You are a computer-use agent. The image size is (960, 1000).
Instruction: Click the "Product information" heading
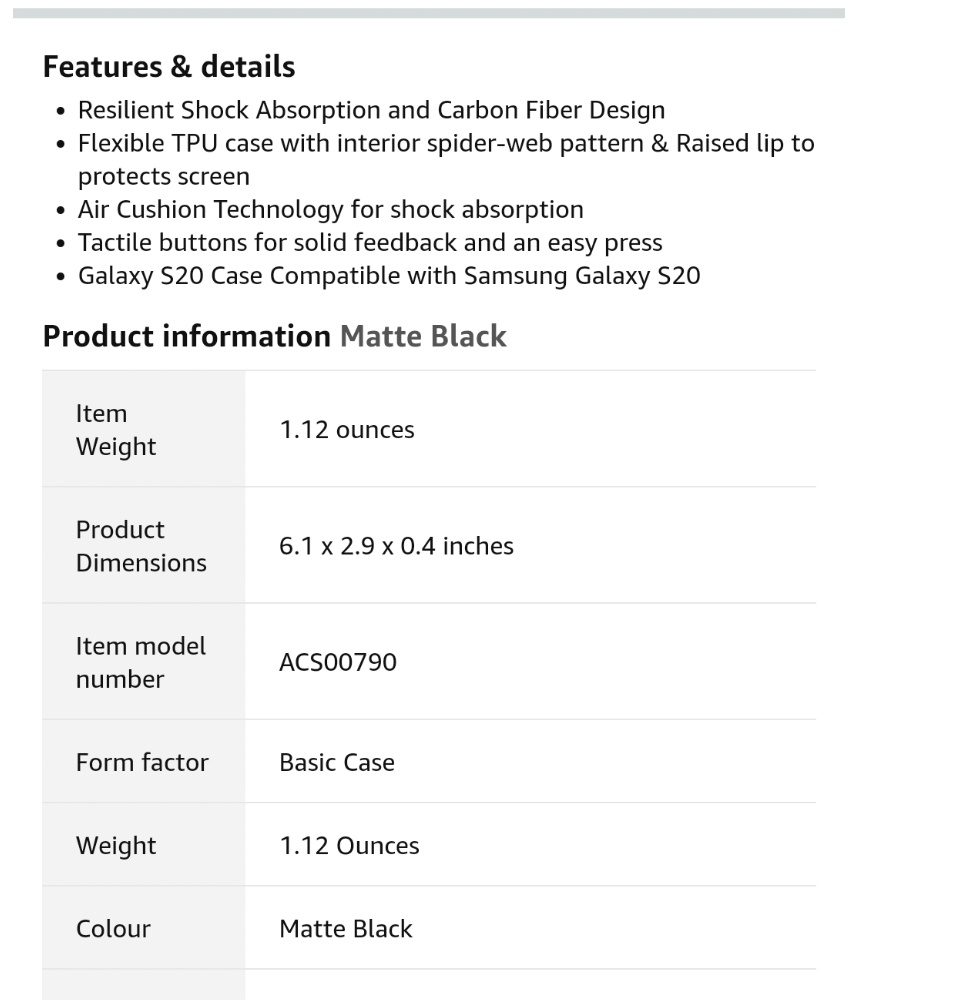tap(186, 336)
